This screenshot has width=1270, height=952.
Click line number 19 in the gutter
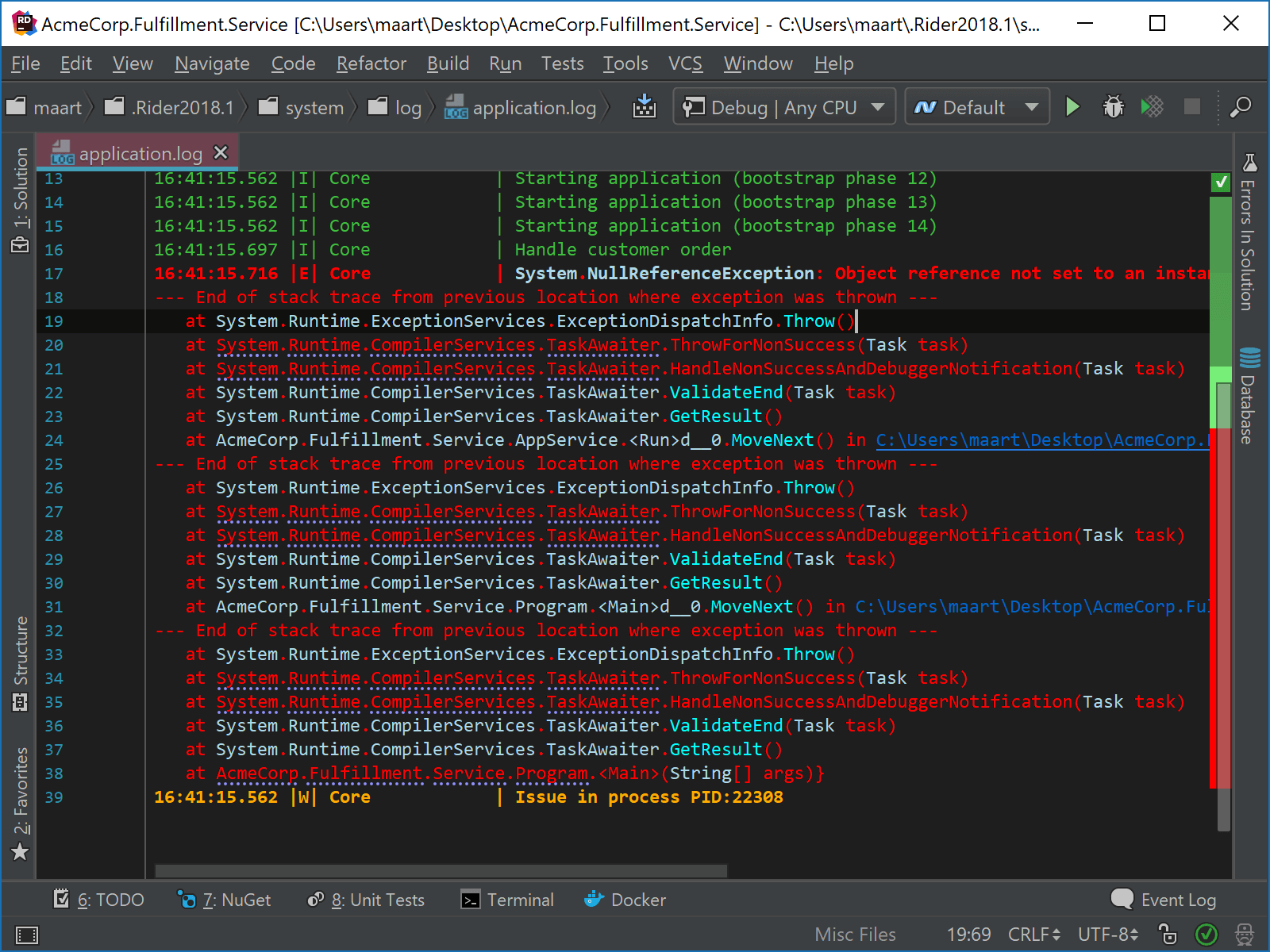click(54, 321)
